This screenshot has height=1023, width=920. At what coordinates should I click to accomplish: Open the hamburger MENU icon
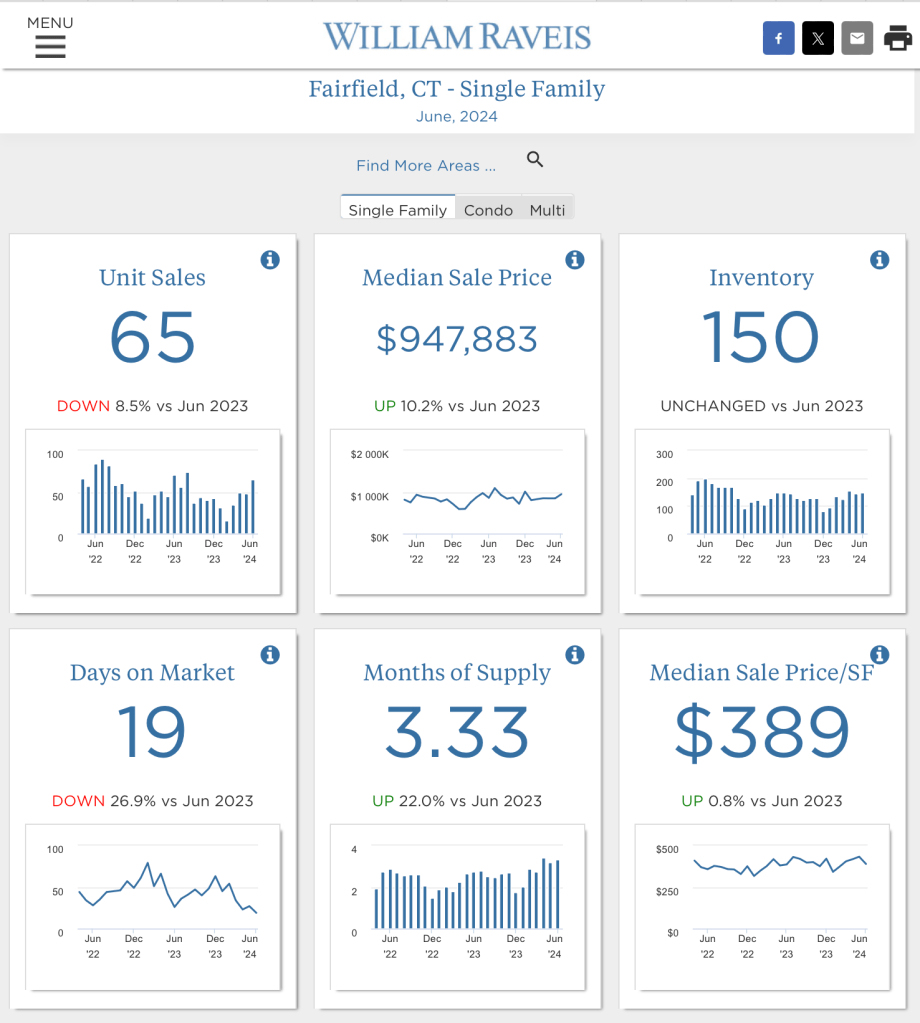pyautogui.click(x=50, y=46)
